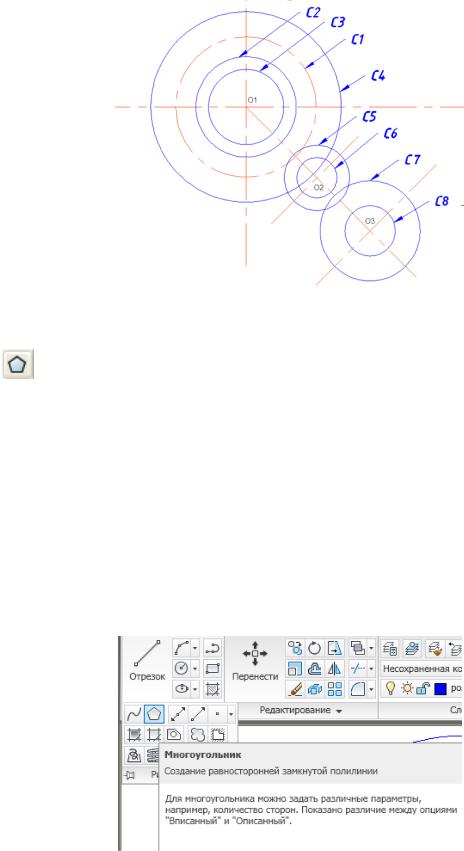Open the Circle tool dropdown arrow

point(194,668)
